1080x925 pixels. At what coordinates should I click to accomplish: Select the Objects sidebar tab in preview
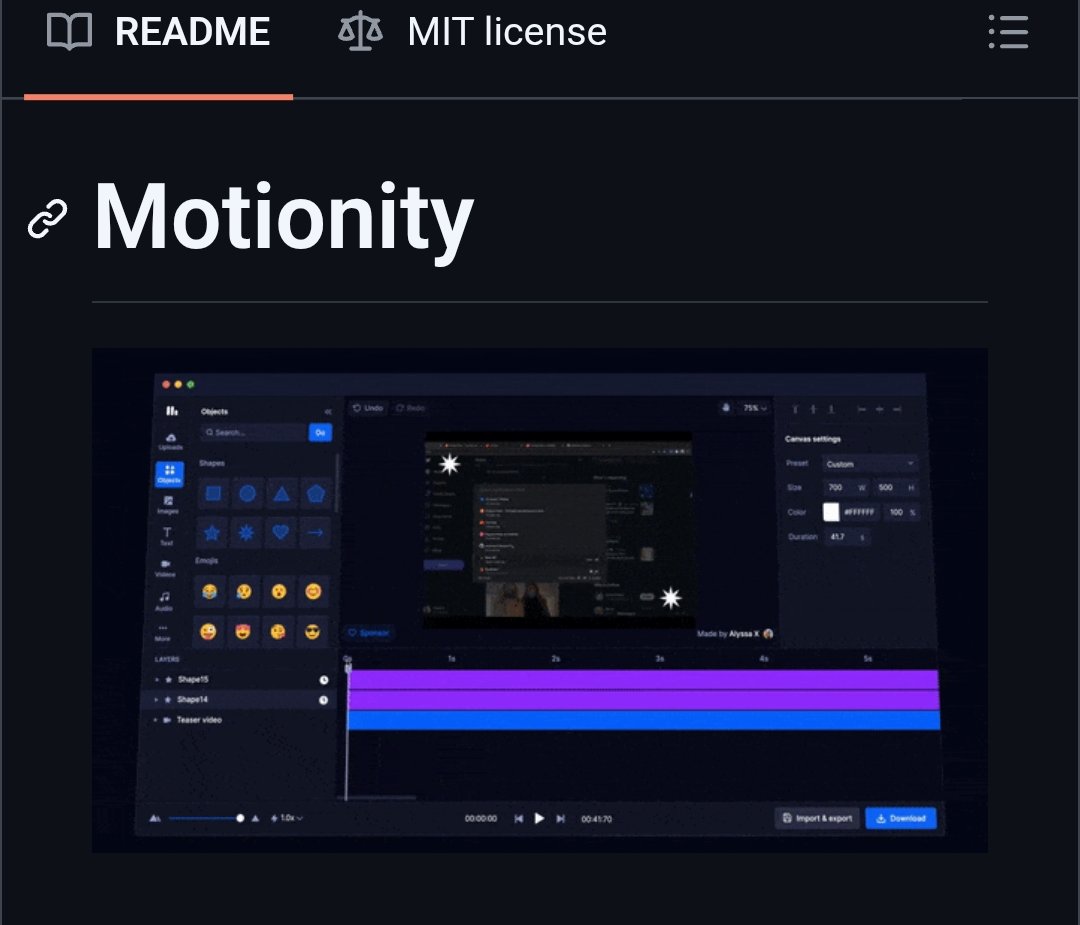(x=169, y=474)
